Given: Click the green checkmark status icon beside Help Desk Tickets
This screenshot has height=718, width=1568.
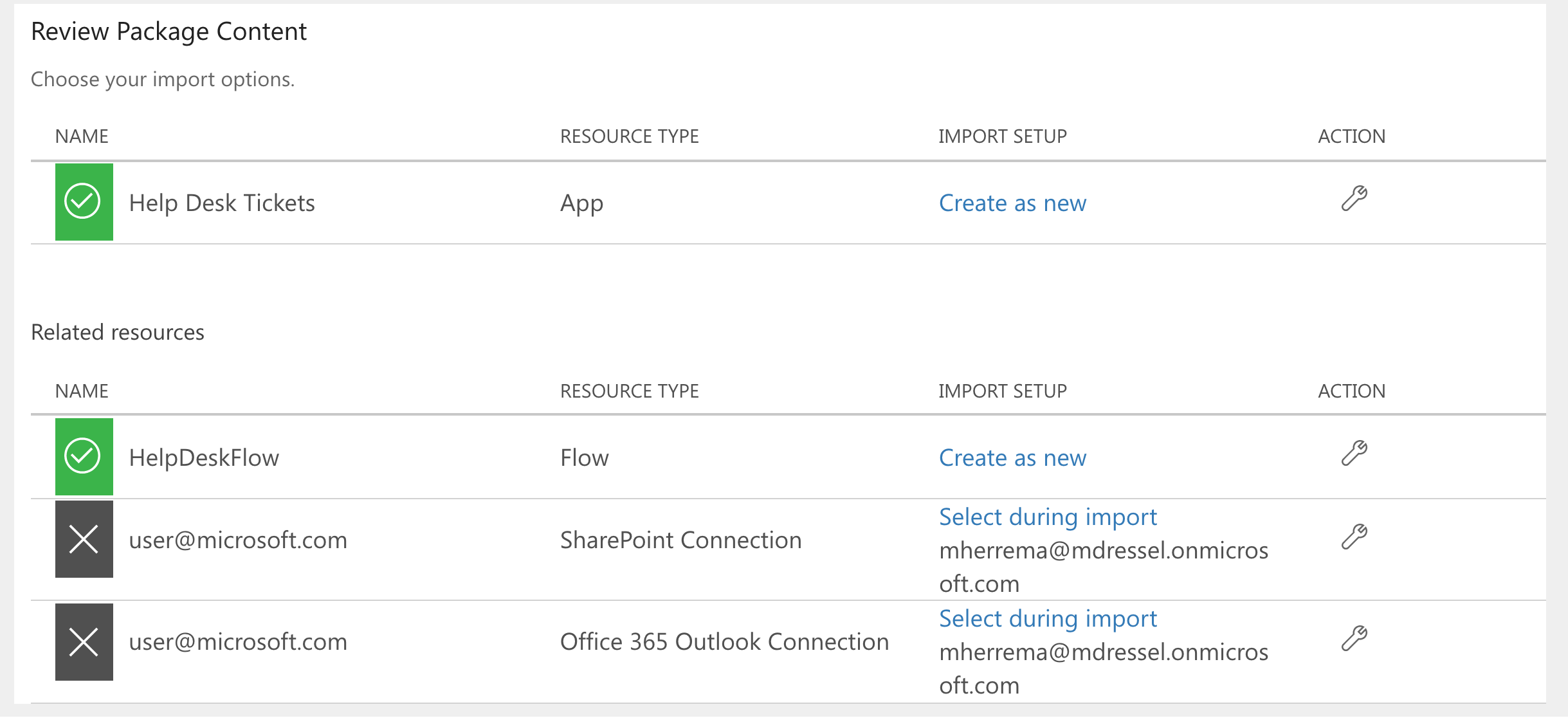Looking at the screenshot, I should (84, 202).
